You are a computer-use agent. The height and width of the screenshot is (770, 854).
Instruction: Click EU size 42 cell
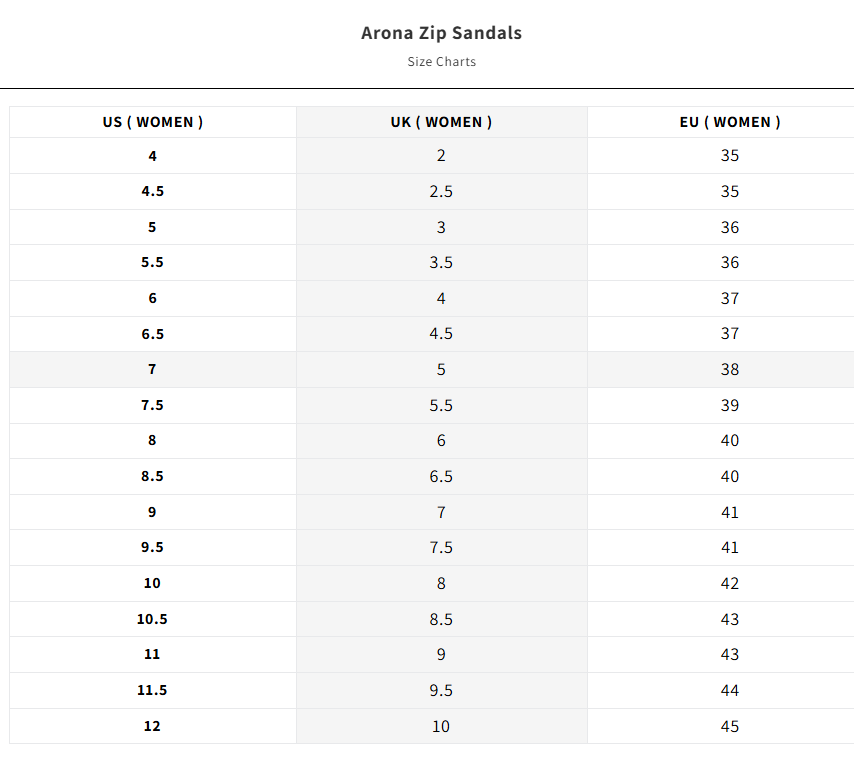pos(730,584)
